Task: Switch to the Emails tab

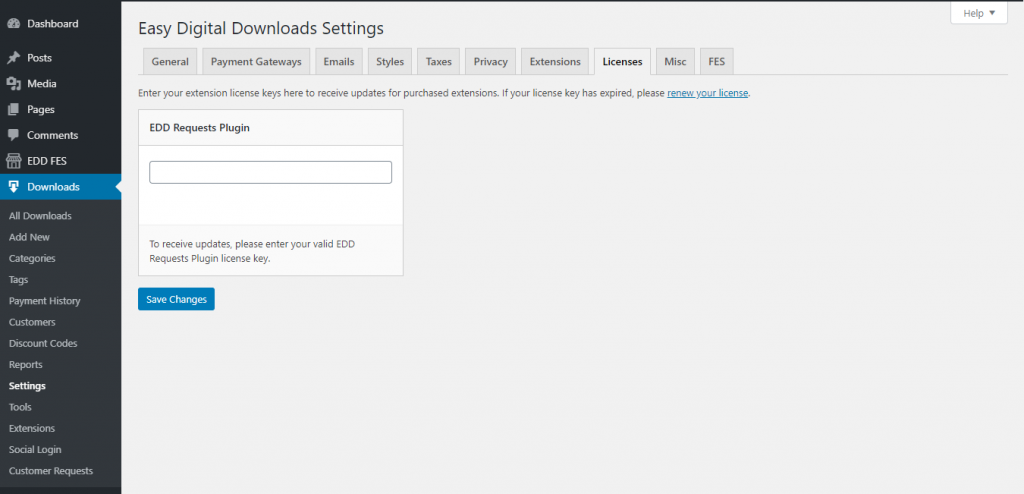Action: pos(339,61)
